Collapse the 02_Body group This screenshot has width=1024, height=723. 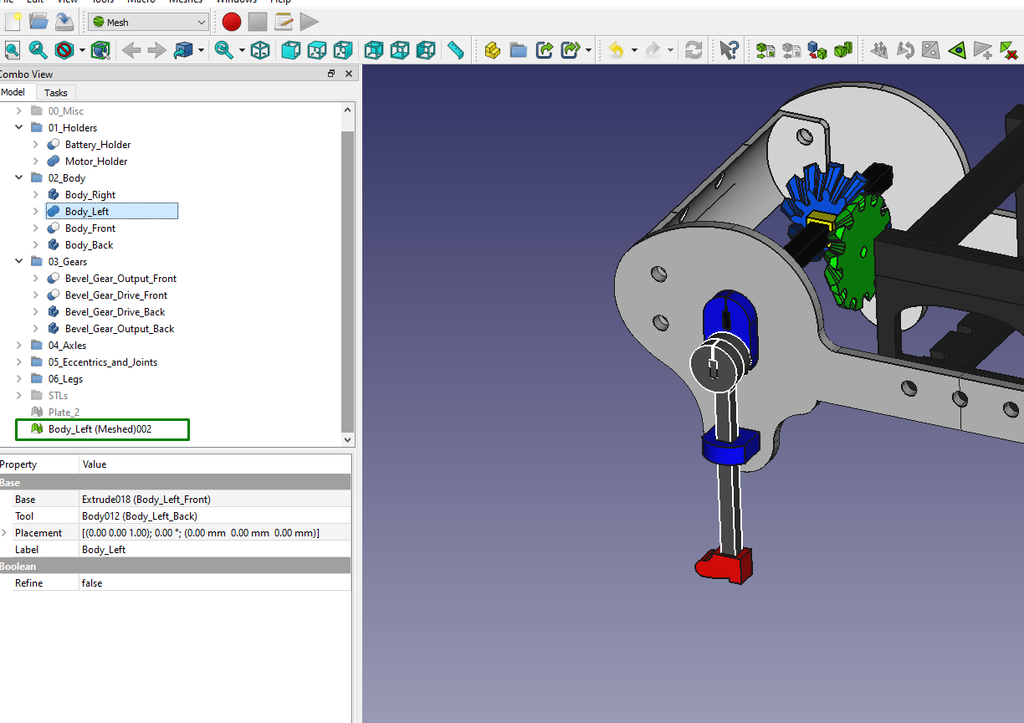18,177
